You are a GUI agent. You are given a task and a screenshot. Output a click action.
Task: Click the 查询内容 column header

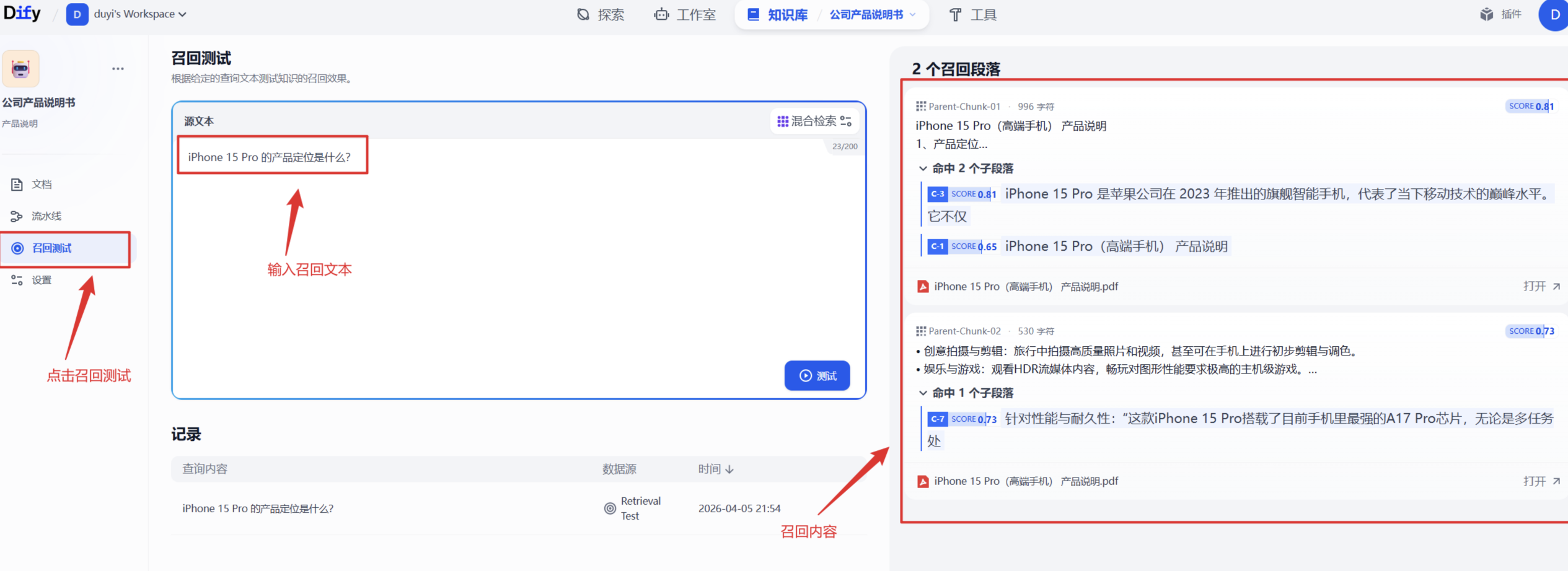(x=205, y=469)
